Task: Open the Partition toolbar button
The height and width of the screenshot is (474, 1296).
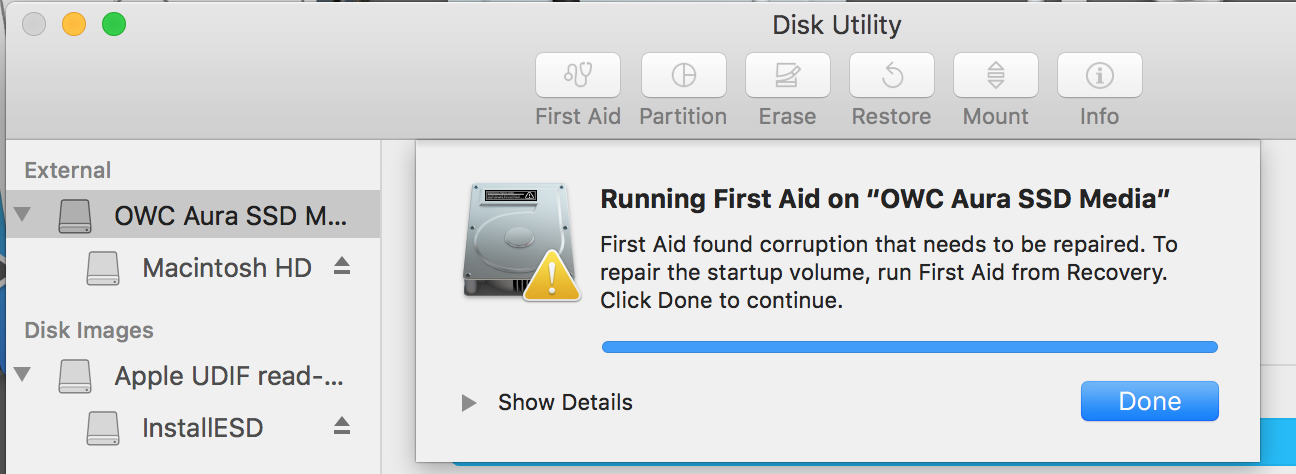Action: tap(683, 75)
